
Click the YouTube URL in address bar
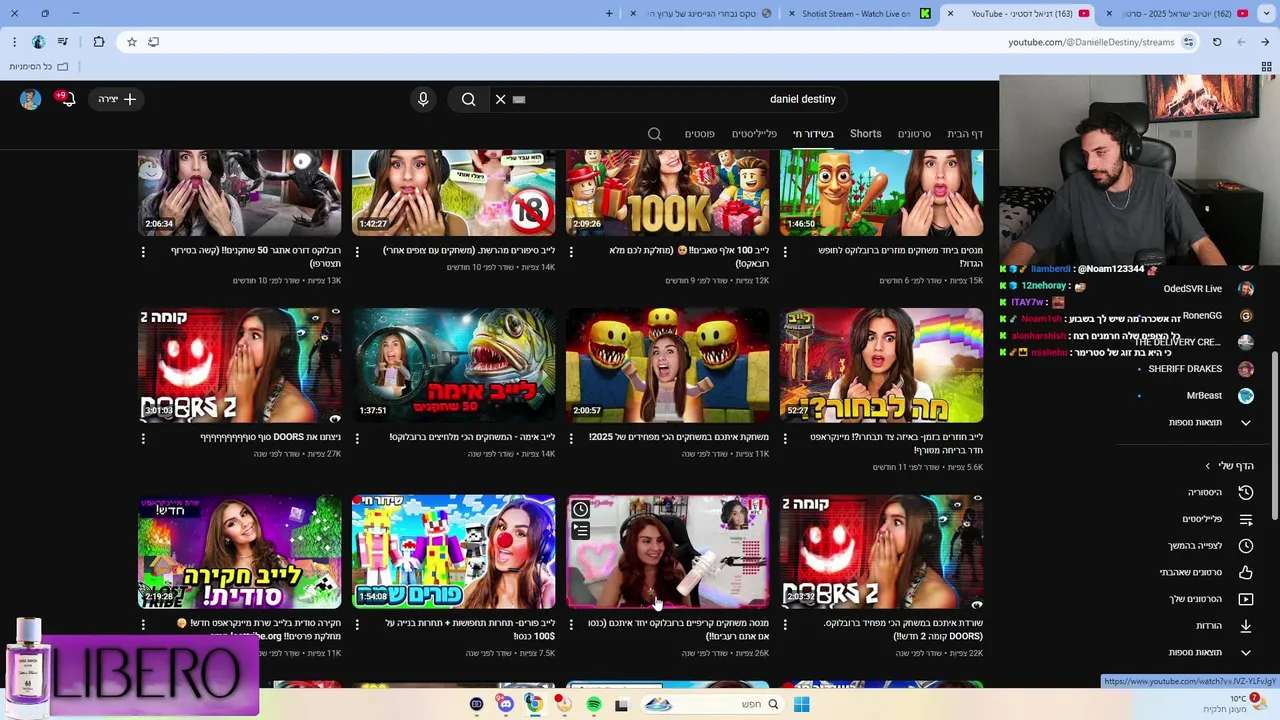tap(1091, 42)
